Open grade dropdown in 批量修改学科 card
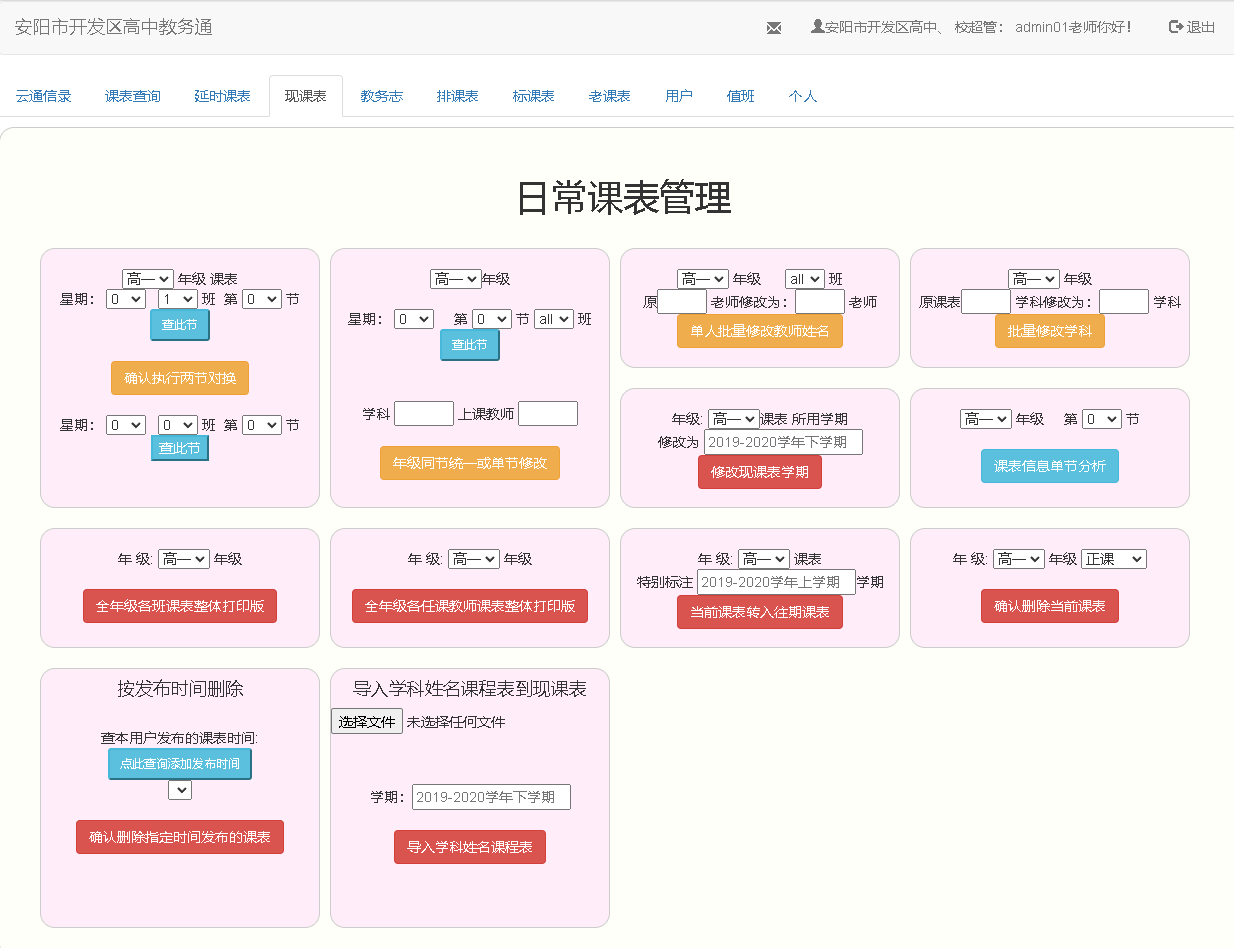The height and width of the screenshot is (948, 1234). 1033,279
